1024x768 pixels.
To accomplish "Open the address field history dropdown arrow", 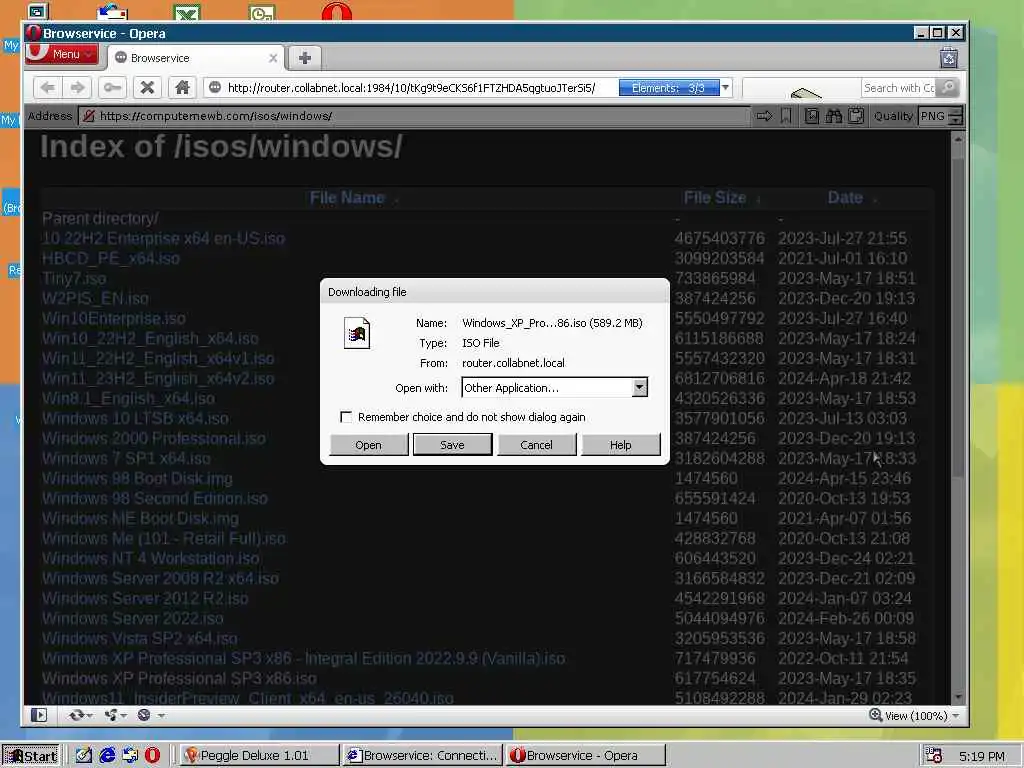I will [726, 88].
